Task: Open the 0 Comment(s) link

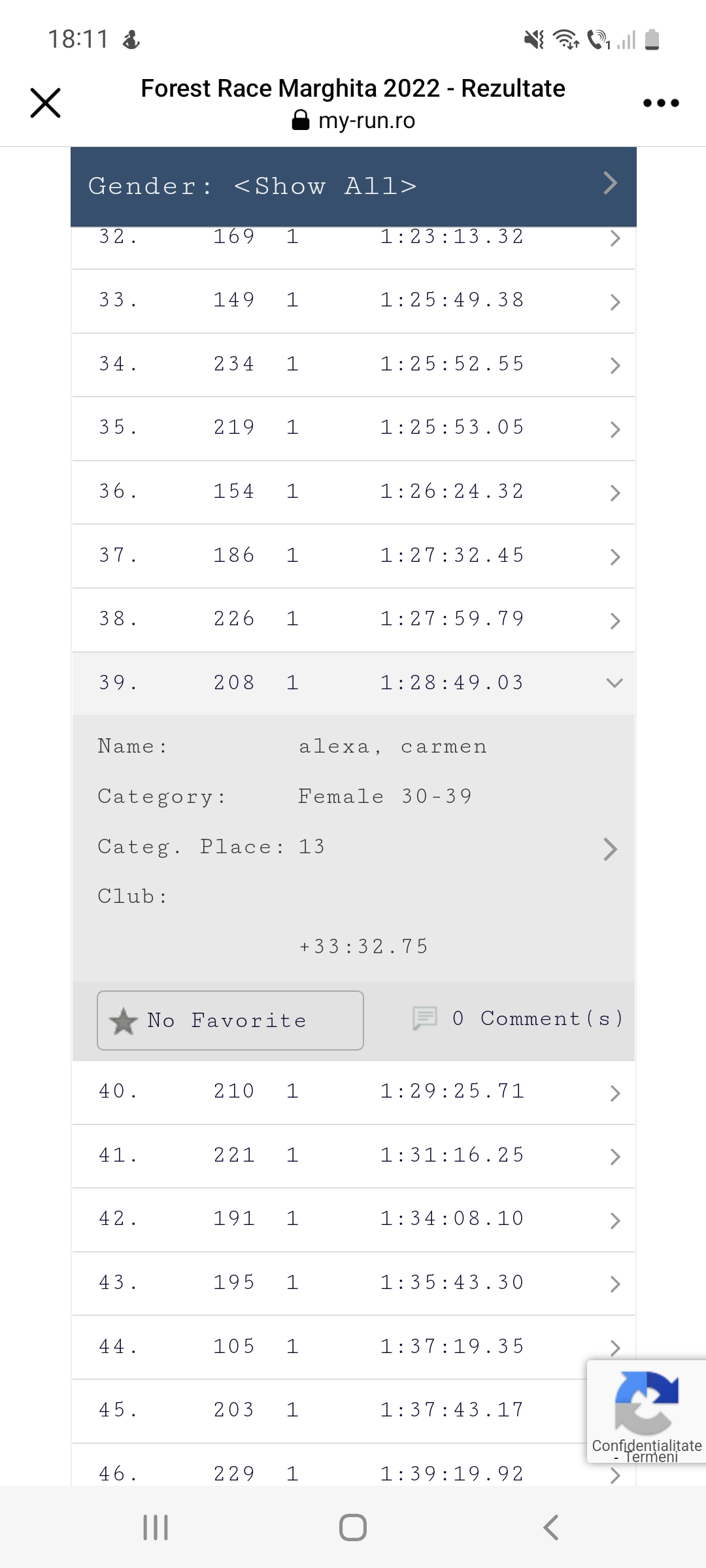Action: tap(537, 1019)
